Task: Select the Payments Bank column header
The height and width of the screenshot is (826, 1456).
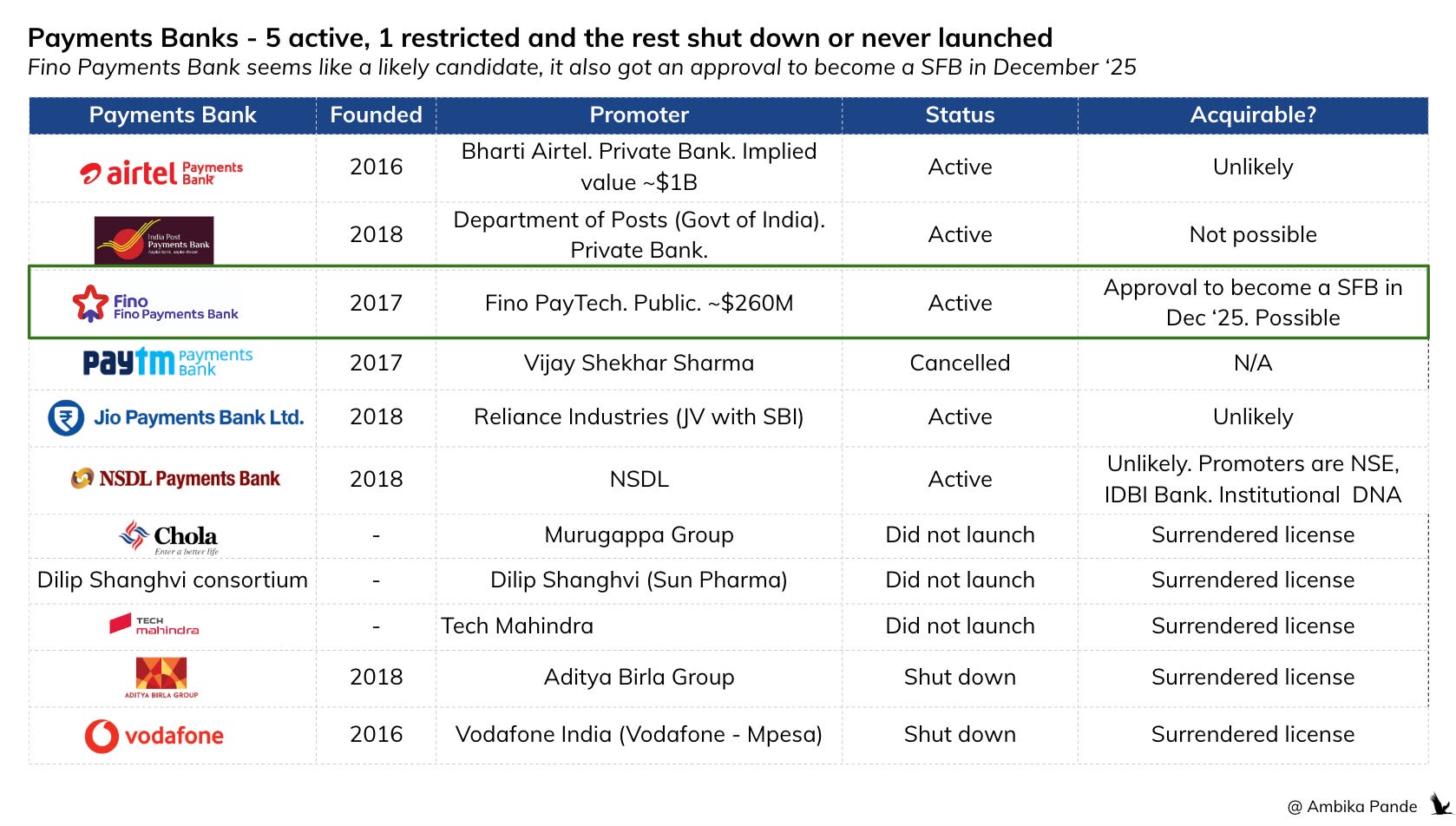Action: click(x=173, y=115)
